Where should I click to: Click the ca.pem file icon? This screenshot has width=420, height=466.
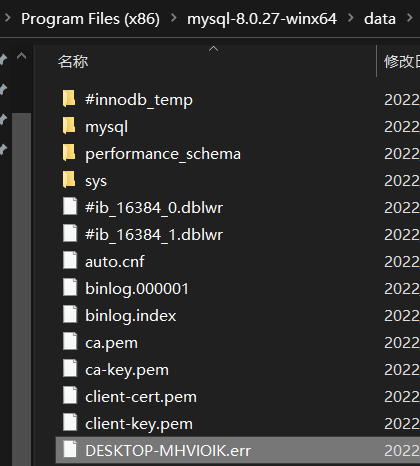point(70,342)
